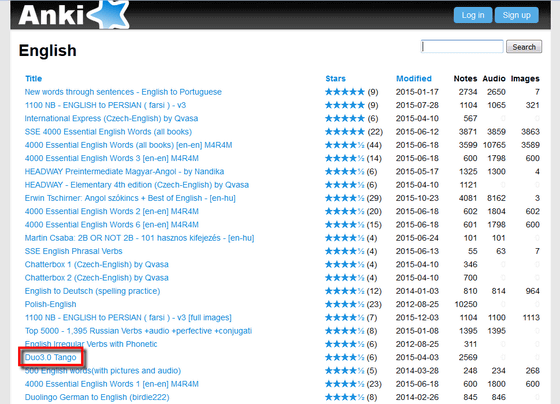Open HEADWAY Preintermediate Magyar-Angol deck
This screenshot has height=404, width=560.
124,171
